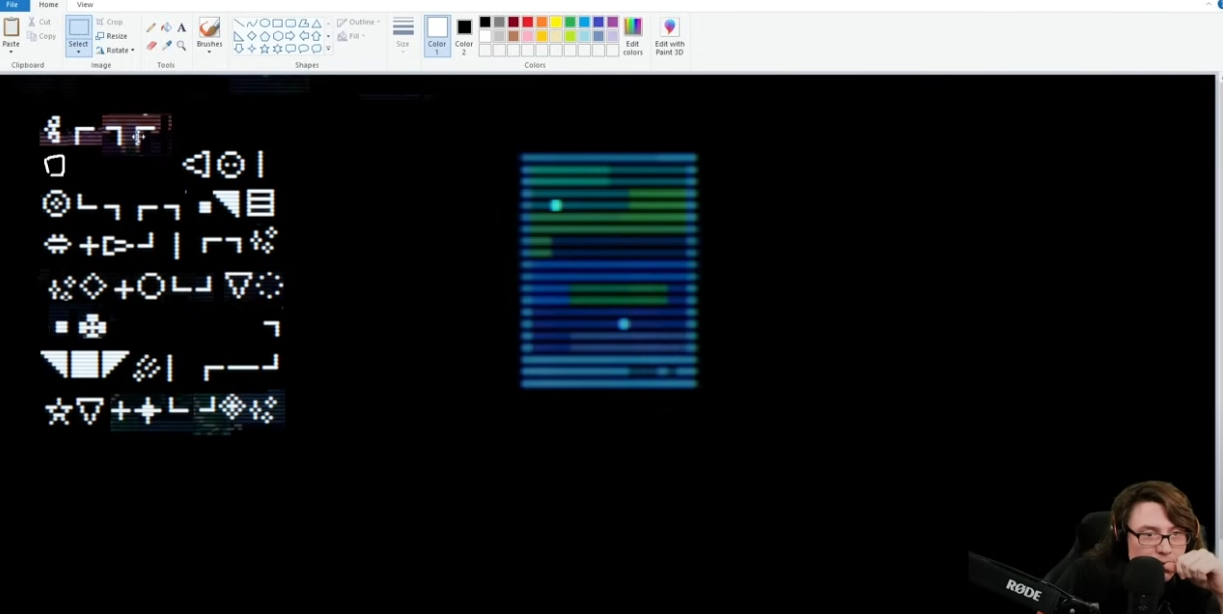
Task: Select the Magnifier tool
Action: [x=181, y=46]
